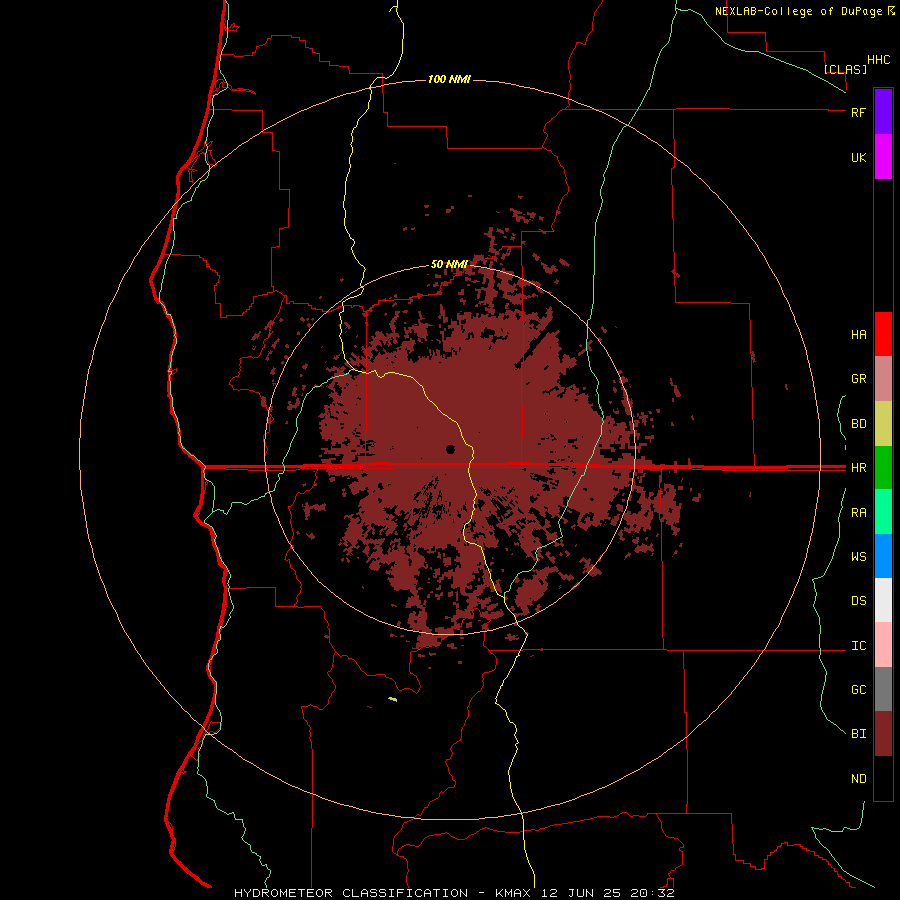
Task: Pick the HR green legend swatch
Action: point(883,467)
